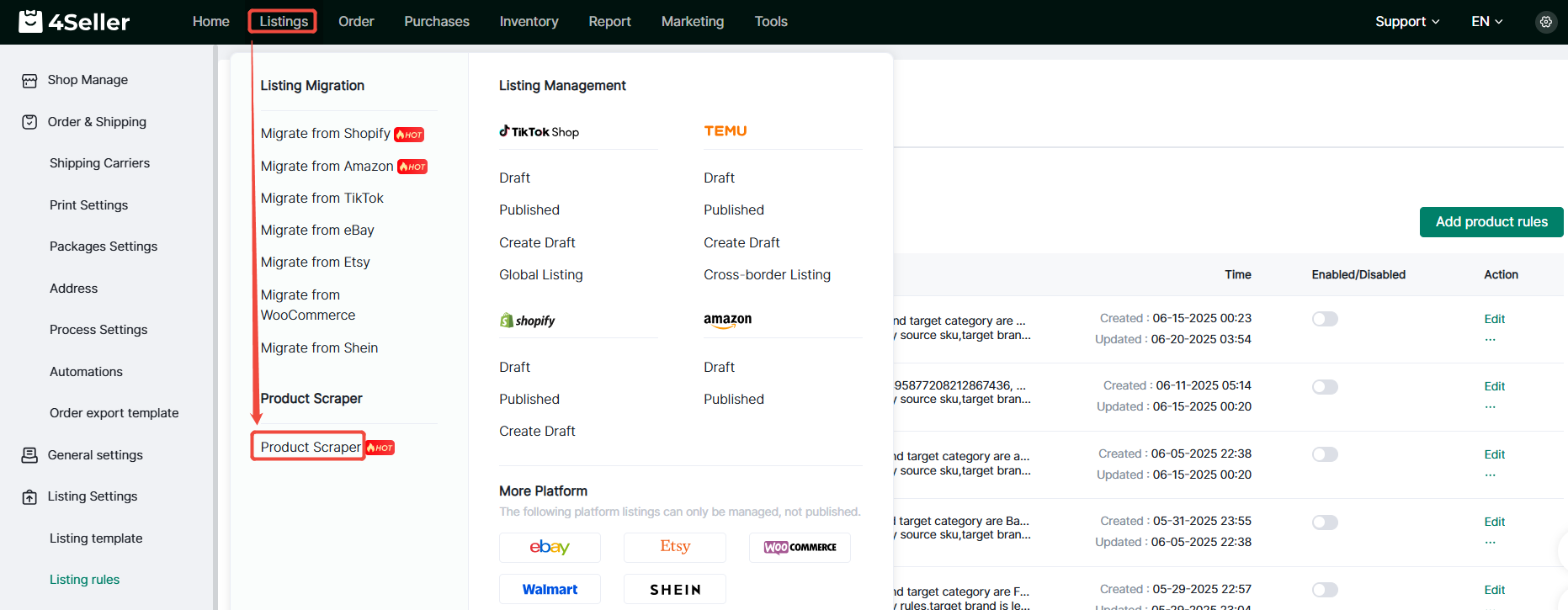
Task: Open the Order menu
Action: click(356, 22)
